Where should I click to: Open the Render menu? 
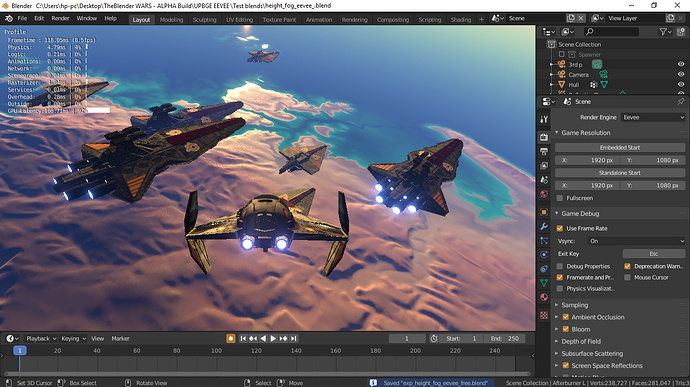tap(60, 18)
